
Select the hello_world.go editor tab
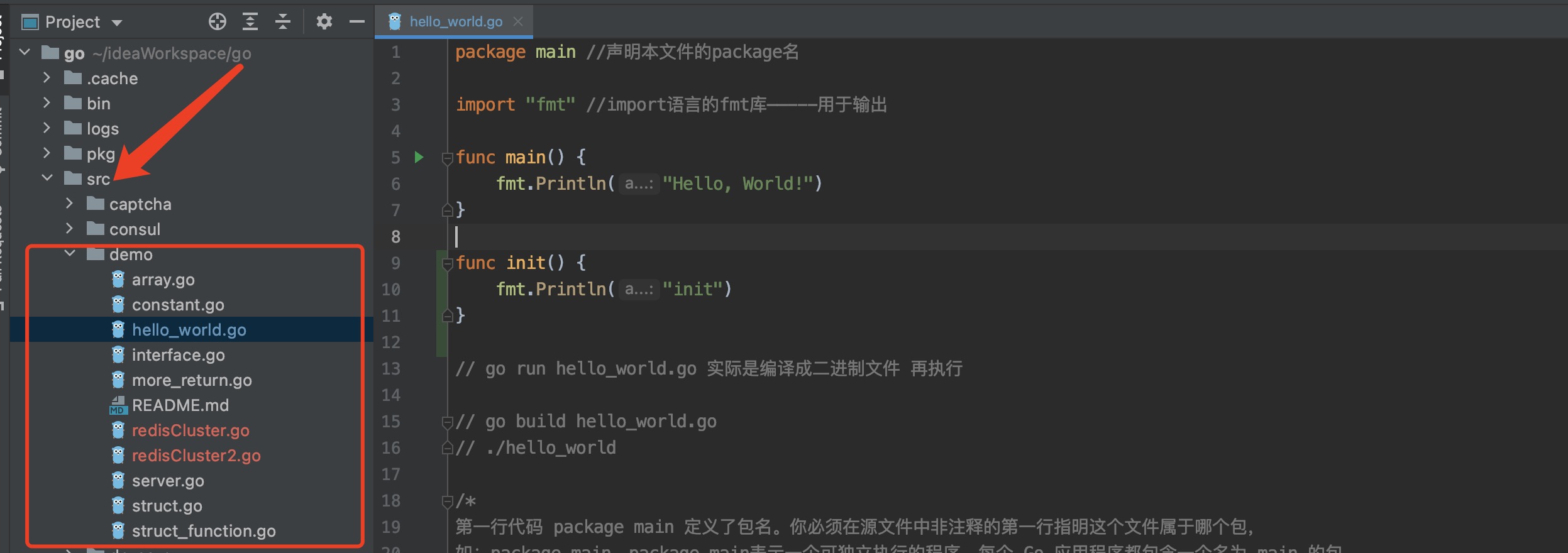[455, 21]
